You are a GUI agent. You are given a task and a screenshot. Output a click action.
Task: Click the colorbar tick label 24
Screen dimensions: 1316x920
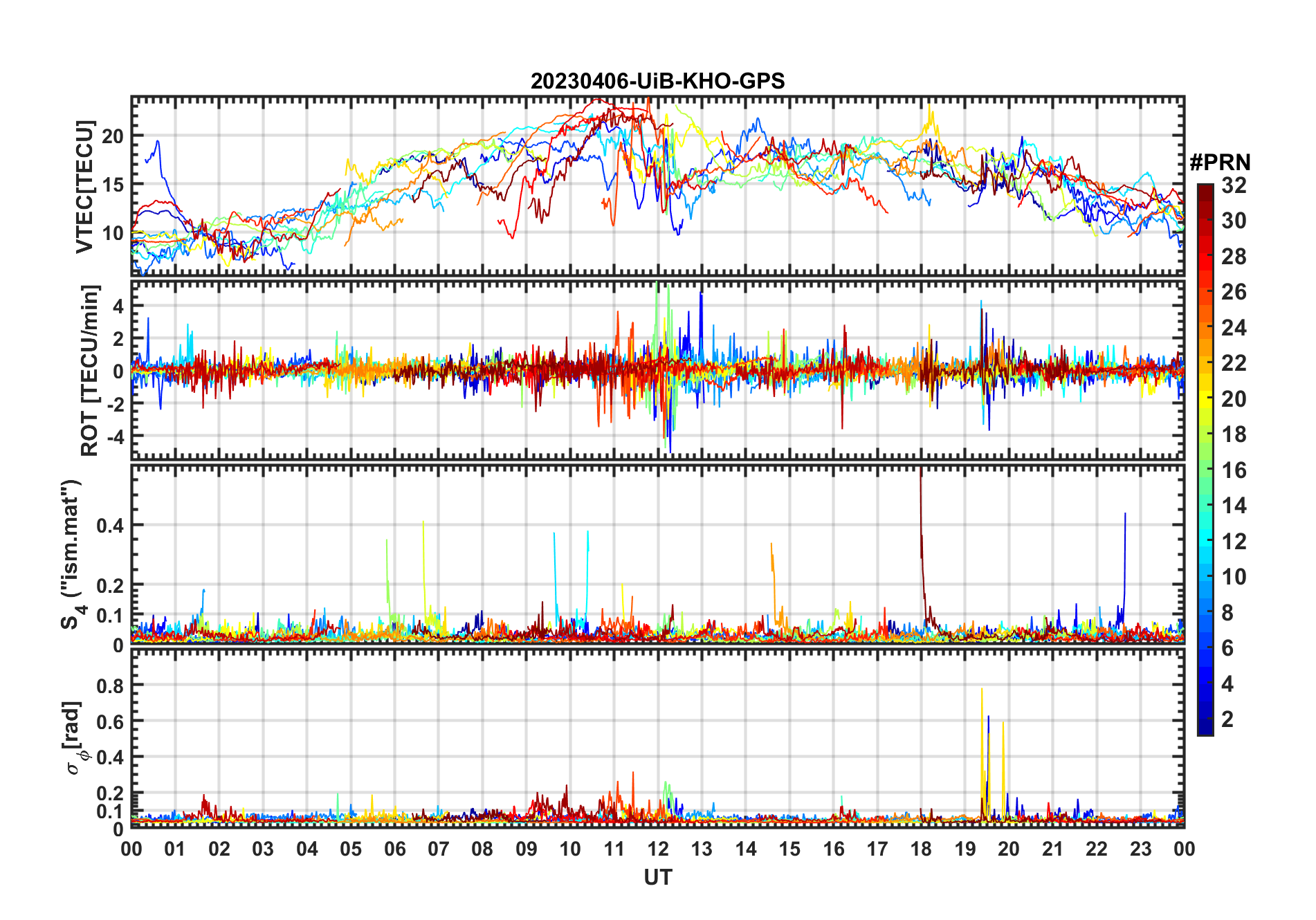click(x=1234, y=327)
